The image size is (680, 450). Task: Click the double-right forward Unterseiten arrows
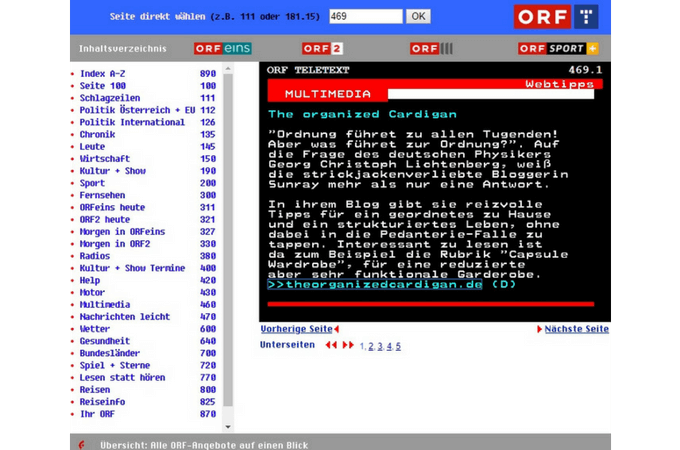pyautogui.click(x=348, y=345)
